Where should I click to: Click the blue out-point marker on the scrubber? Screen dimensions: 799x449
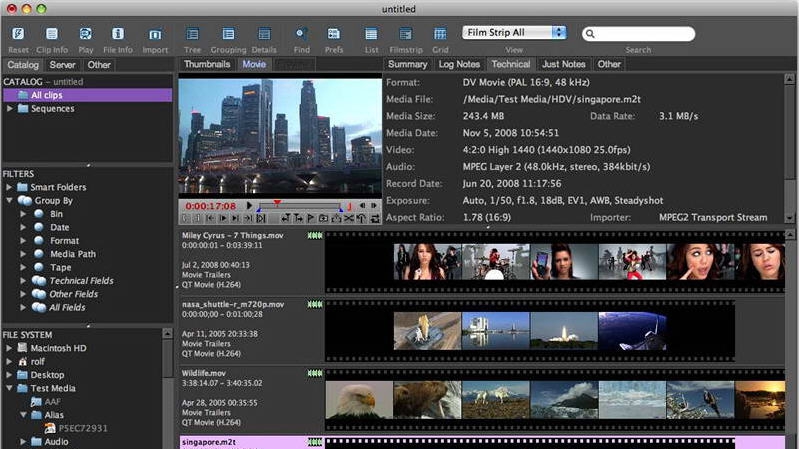coord(340,210)
